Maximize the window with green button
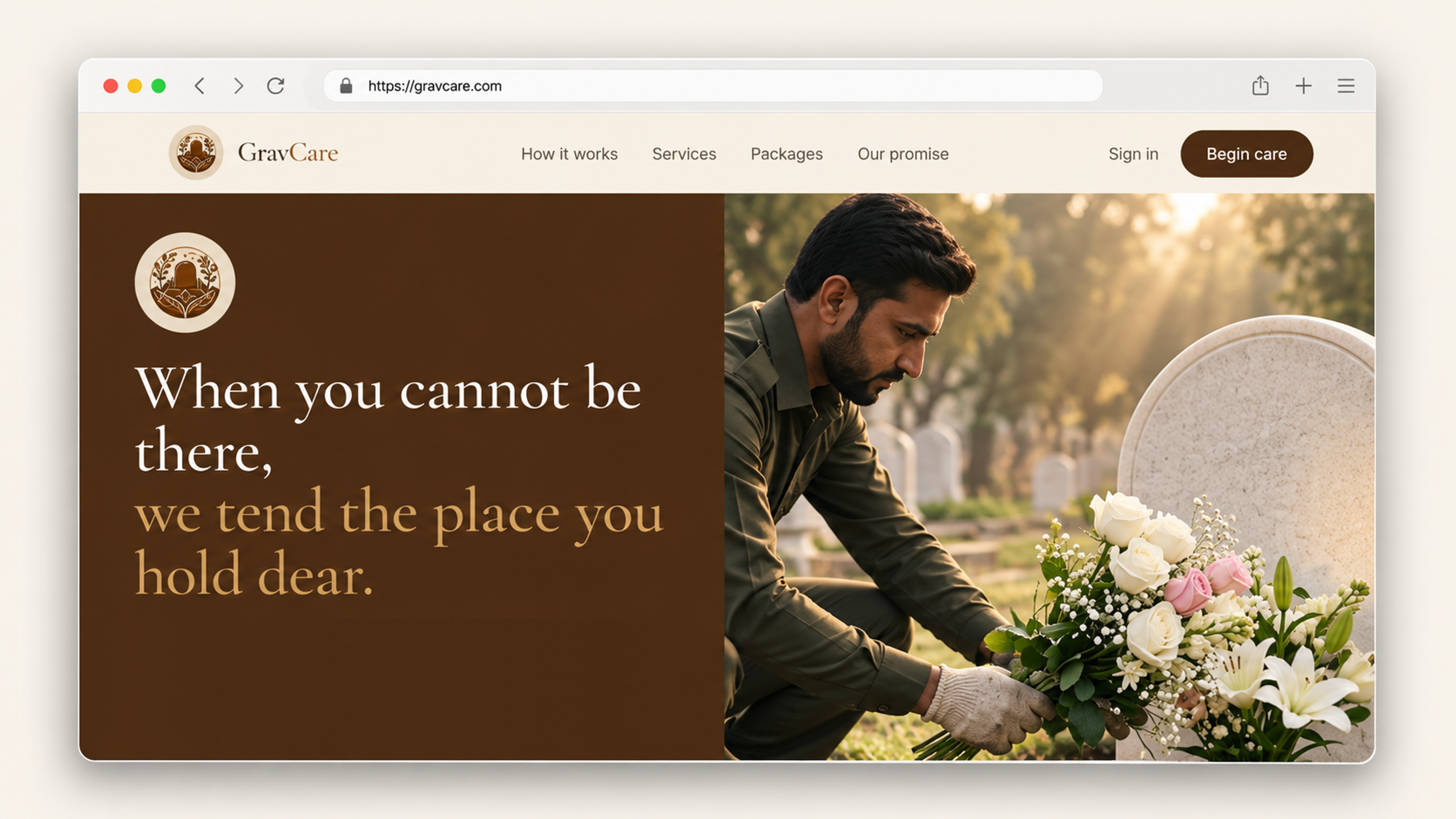Screen dimensions: 1456x819 [x=159, y=86]
